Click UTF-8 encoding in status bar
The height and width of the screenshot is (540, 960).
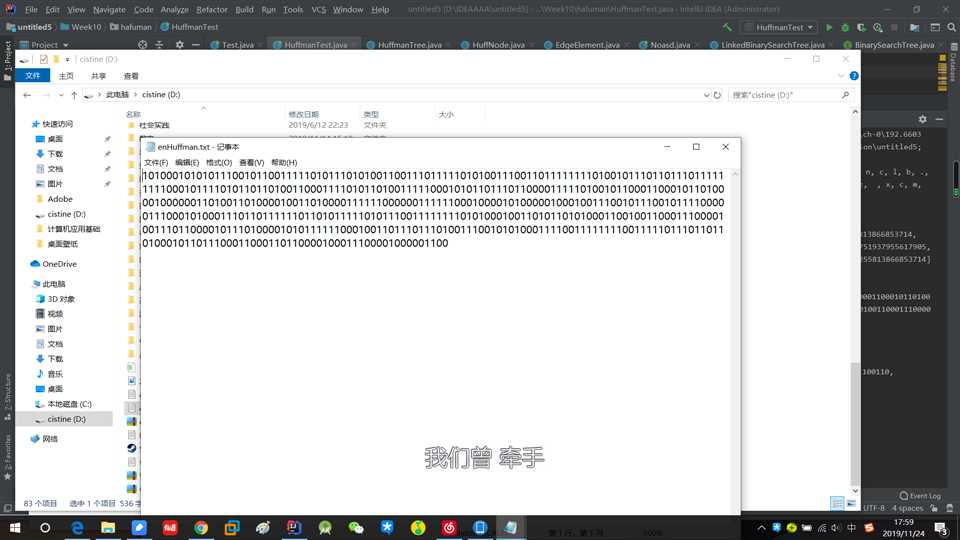point(874,508)
